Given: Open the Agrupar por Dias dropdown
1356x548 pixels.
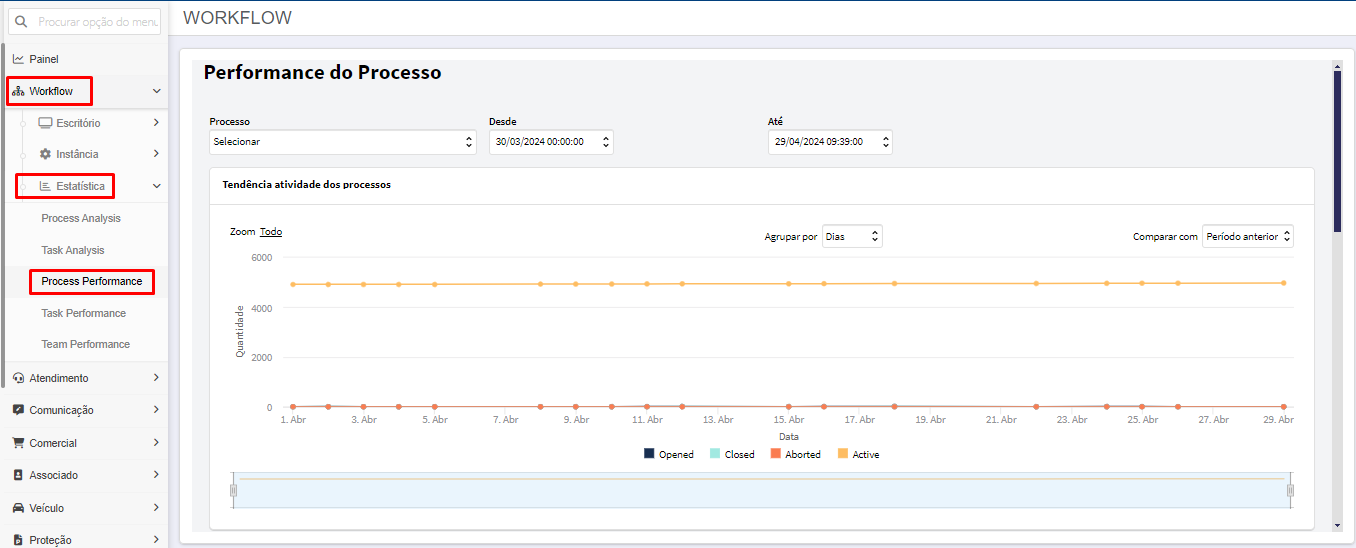Looking at the screenshot, I should tap(852, 236).
